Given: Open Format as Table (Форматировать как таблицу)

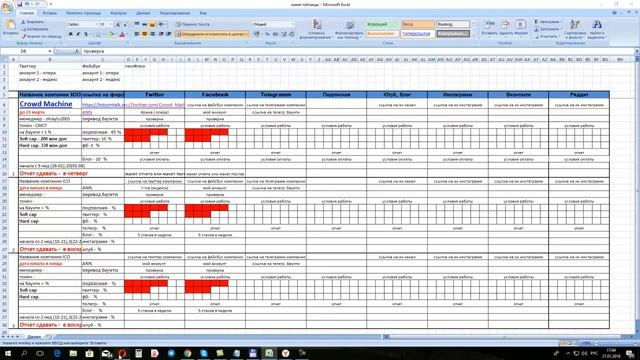Looking at the screenshot, I should [349, 29].
